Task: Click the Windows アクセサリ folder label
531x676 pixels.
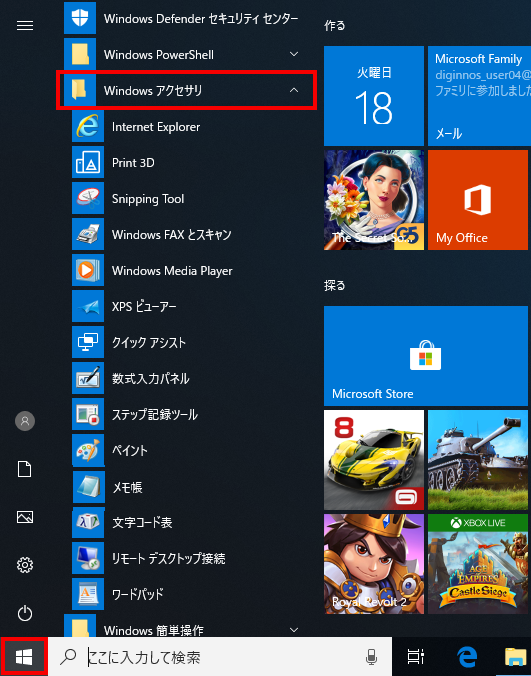Action: click(153, 91)
